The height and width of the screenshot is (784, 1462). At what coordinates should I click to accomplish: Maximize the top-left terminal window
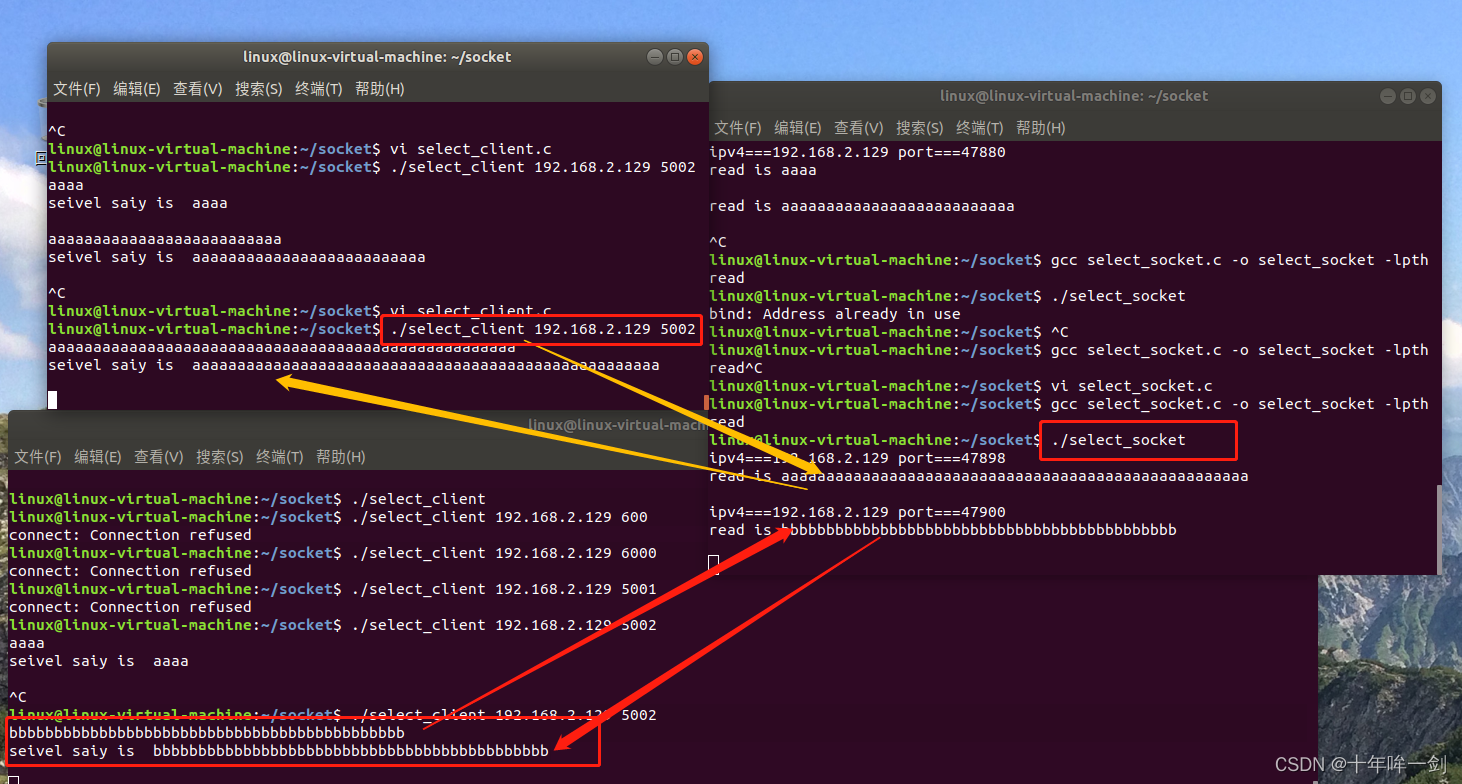pos(675,57)
